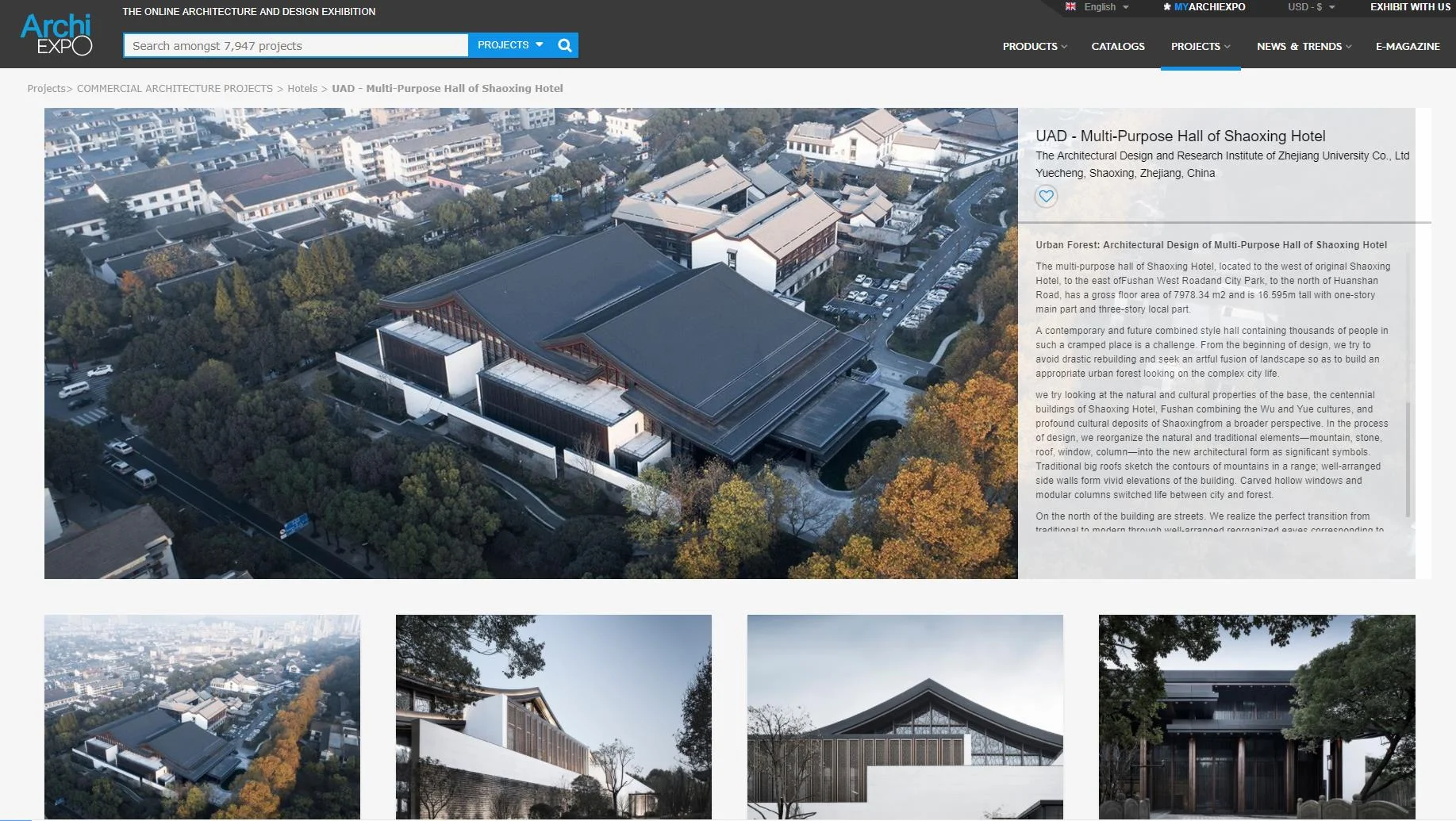Image resolution: width=1456 pixels, height=821 pixels.
Task: Open the aerial city view thumbnail
Action: pyautogui.click(x=202, y=717)
